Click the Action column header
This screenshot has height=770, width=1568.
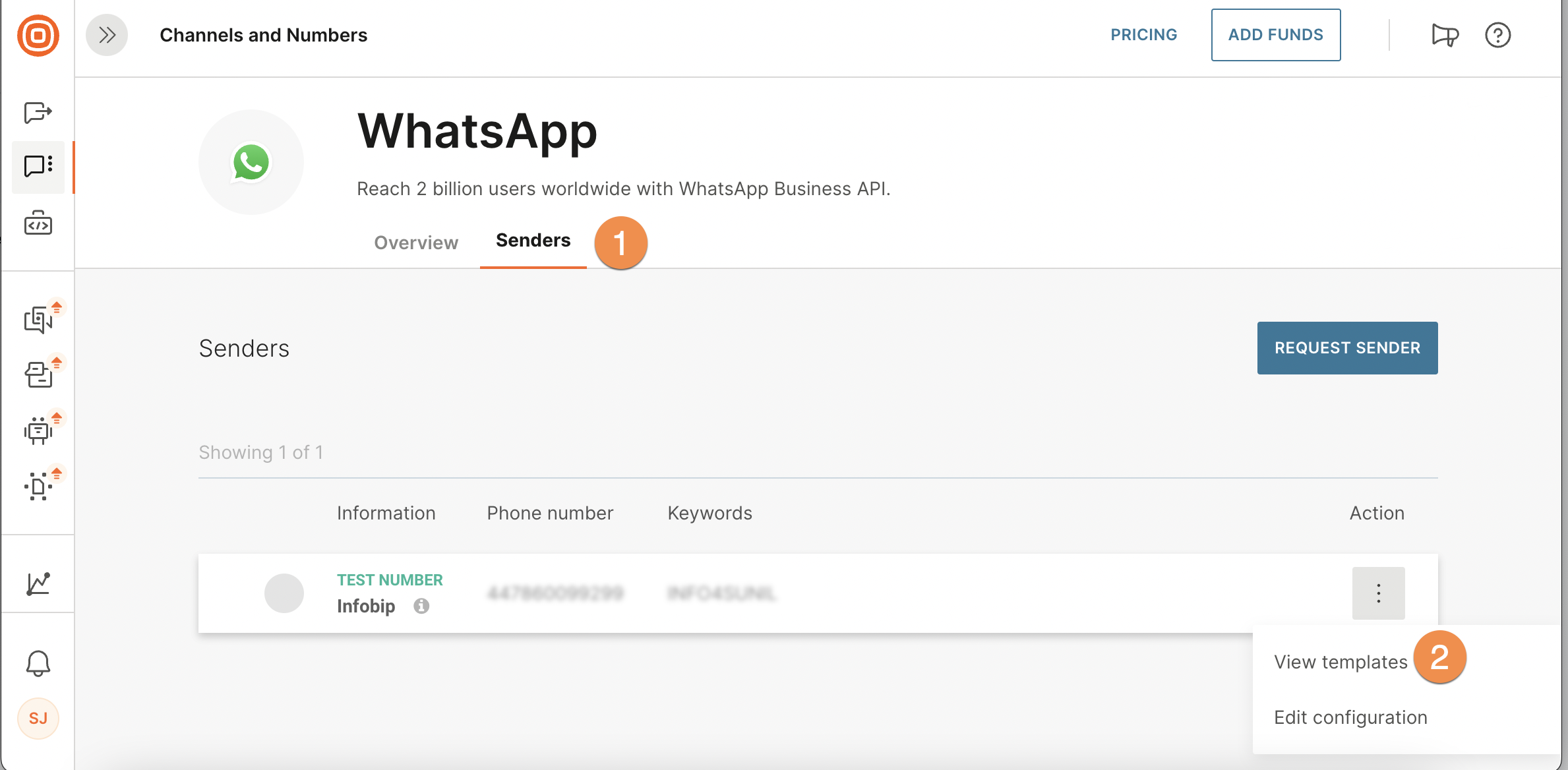(1377, 513)
